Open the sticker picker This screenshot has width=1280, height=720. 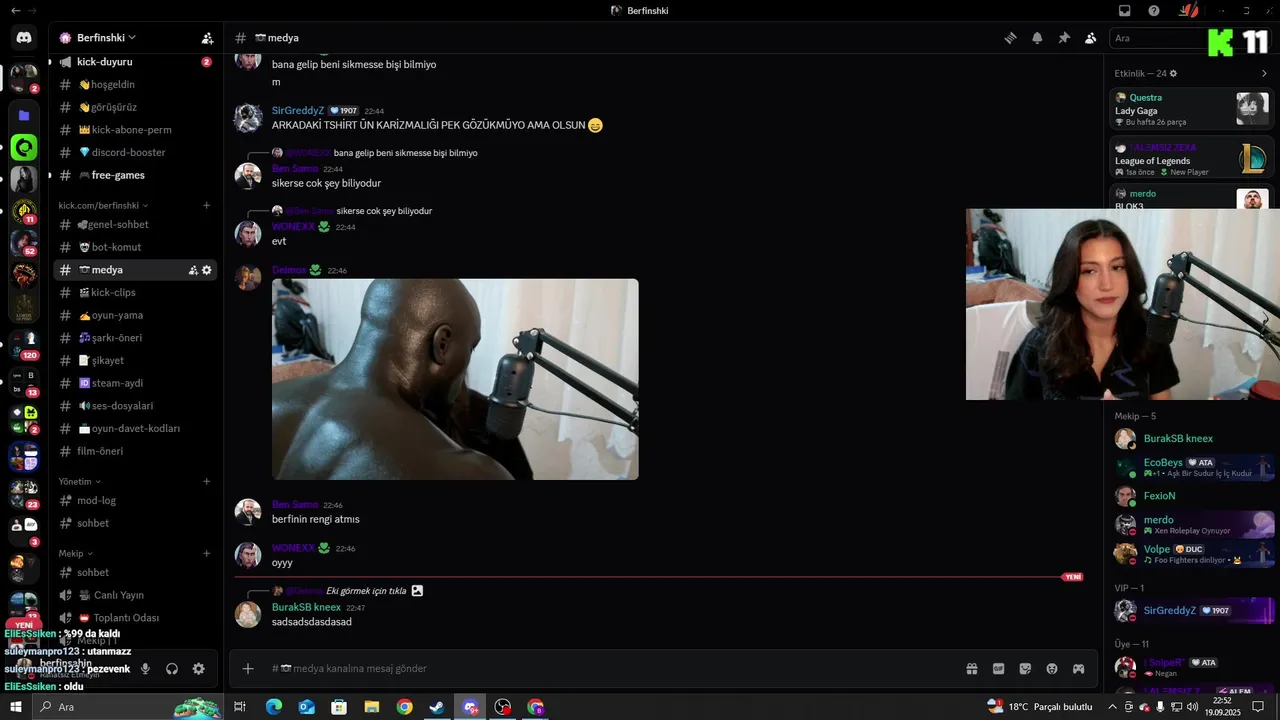click(1025, 668)
